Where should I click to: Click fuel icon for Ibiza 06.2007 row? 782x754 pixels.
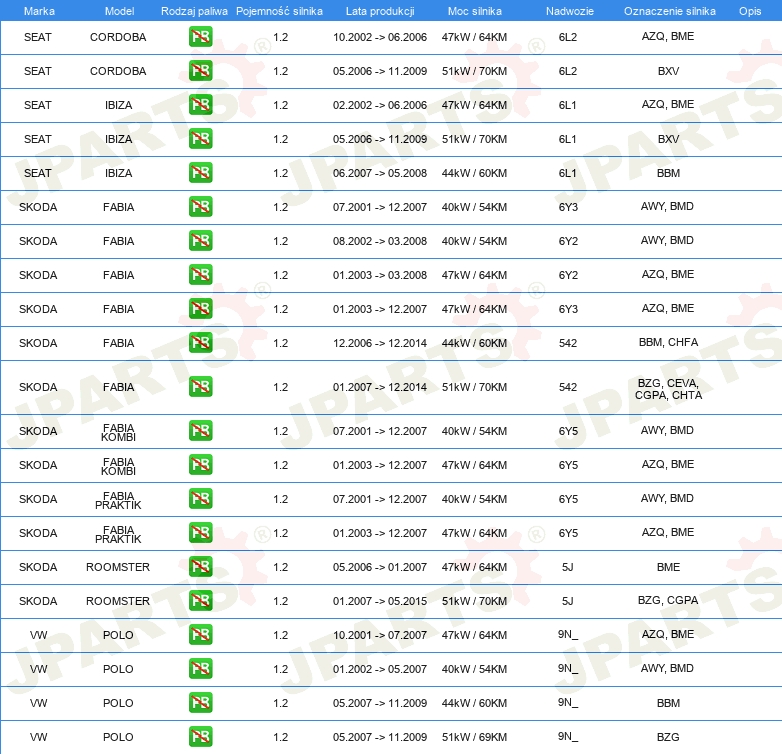(200, 173)
